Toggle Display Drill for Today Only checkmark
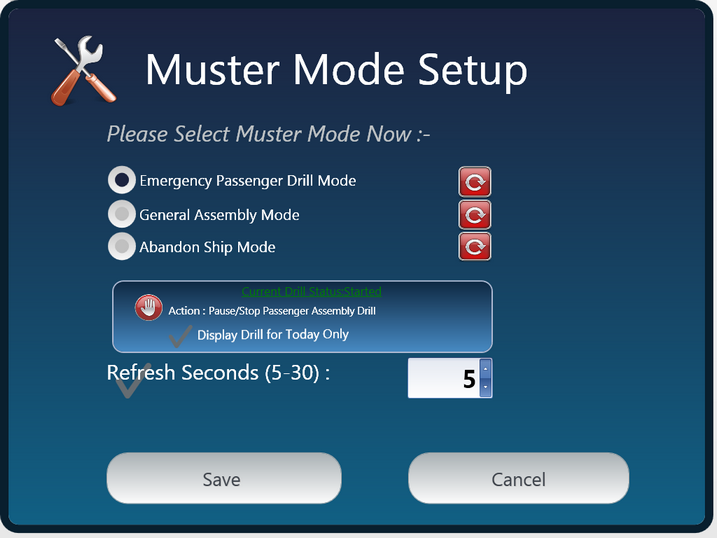Screen dimensions: 717x538 [180, 336]
